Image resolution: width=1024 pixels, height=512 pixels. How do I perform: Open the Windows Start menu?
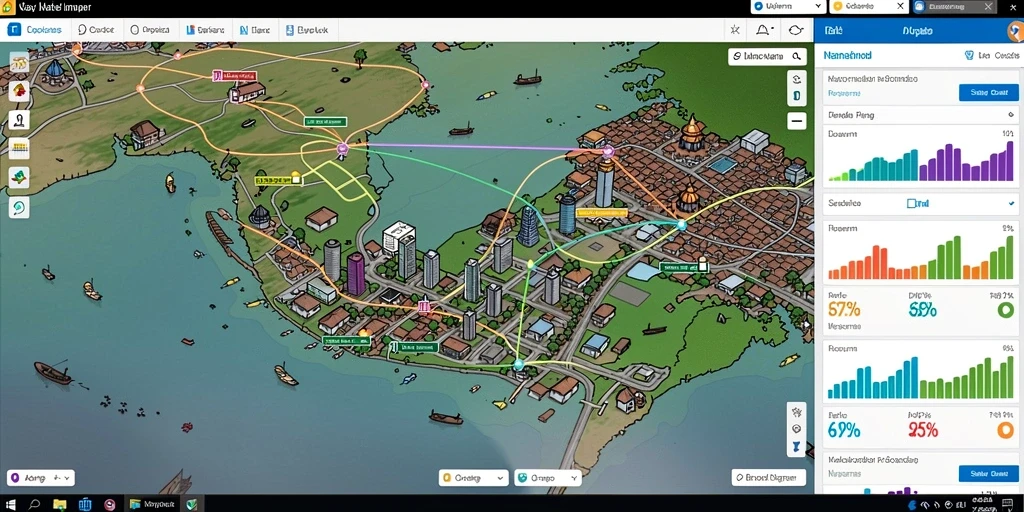[12, 504]
